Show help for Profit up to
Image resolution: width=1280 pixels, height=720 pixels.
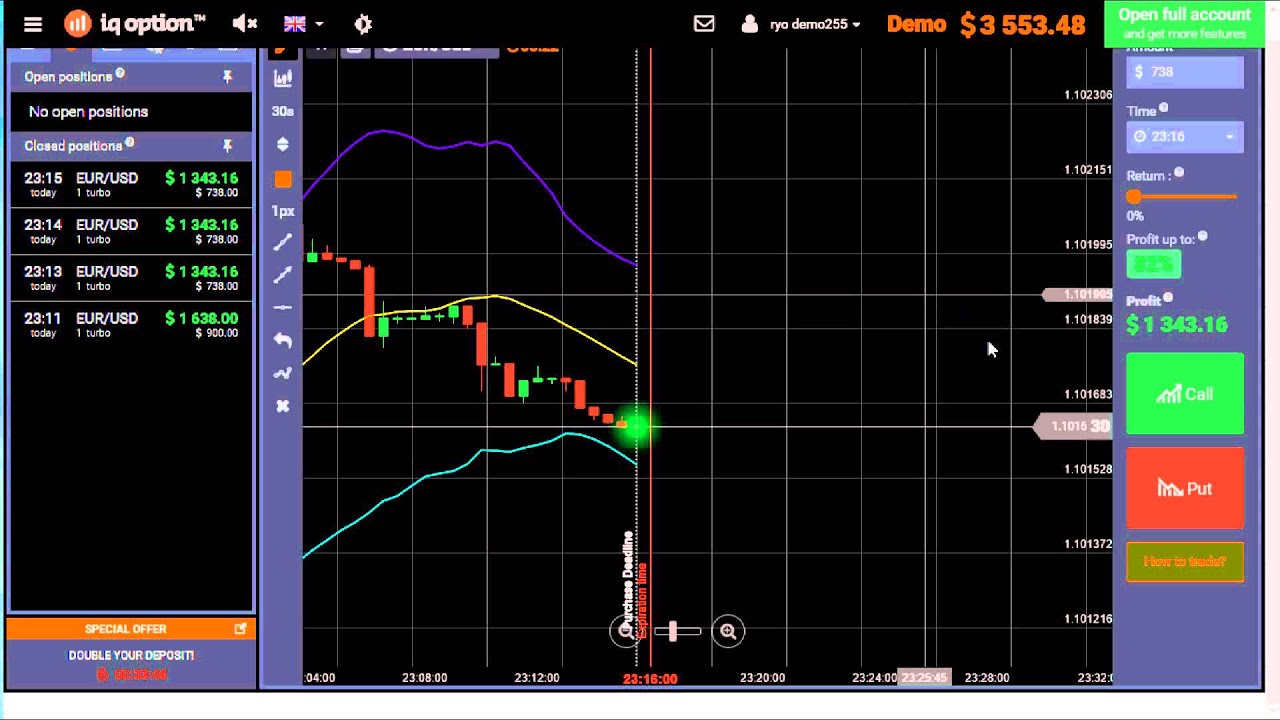(x=1203, y=237)
